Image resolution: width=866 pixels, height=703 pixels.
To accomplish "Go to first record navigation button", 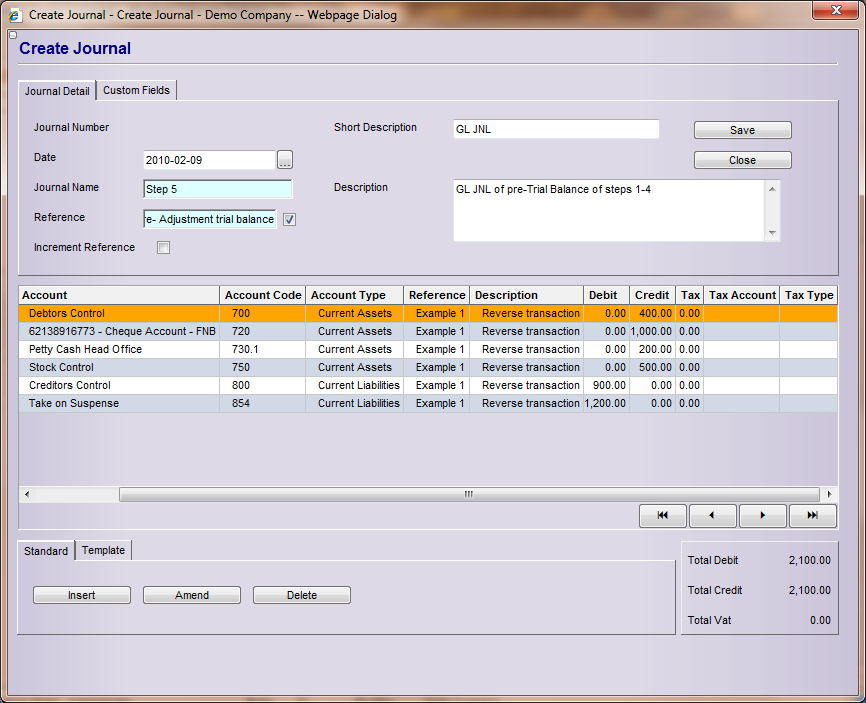I will (663, 515).
